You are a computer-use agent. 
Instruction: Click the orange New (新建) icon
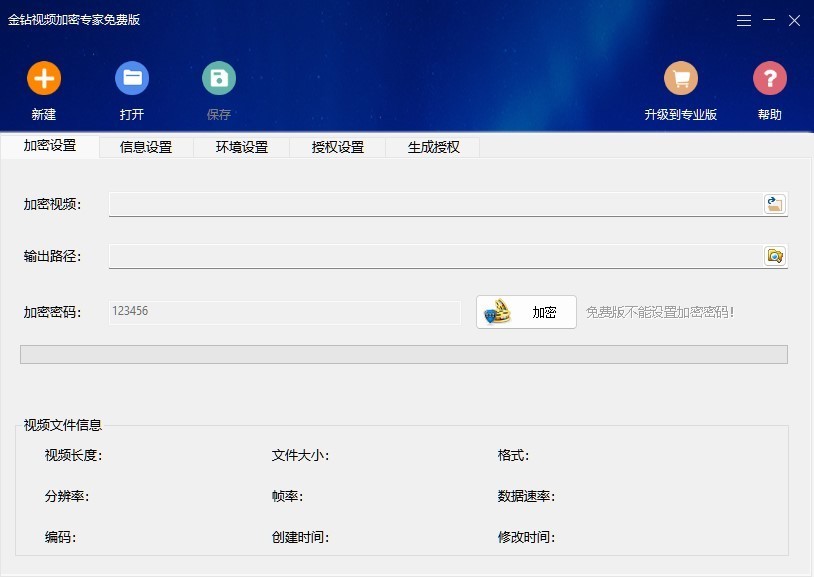(x=44, y=78)
